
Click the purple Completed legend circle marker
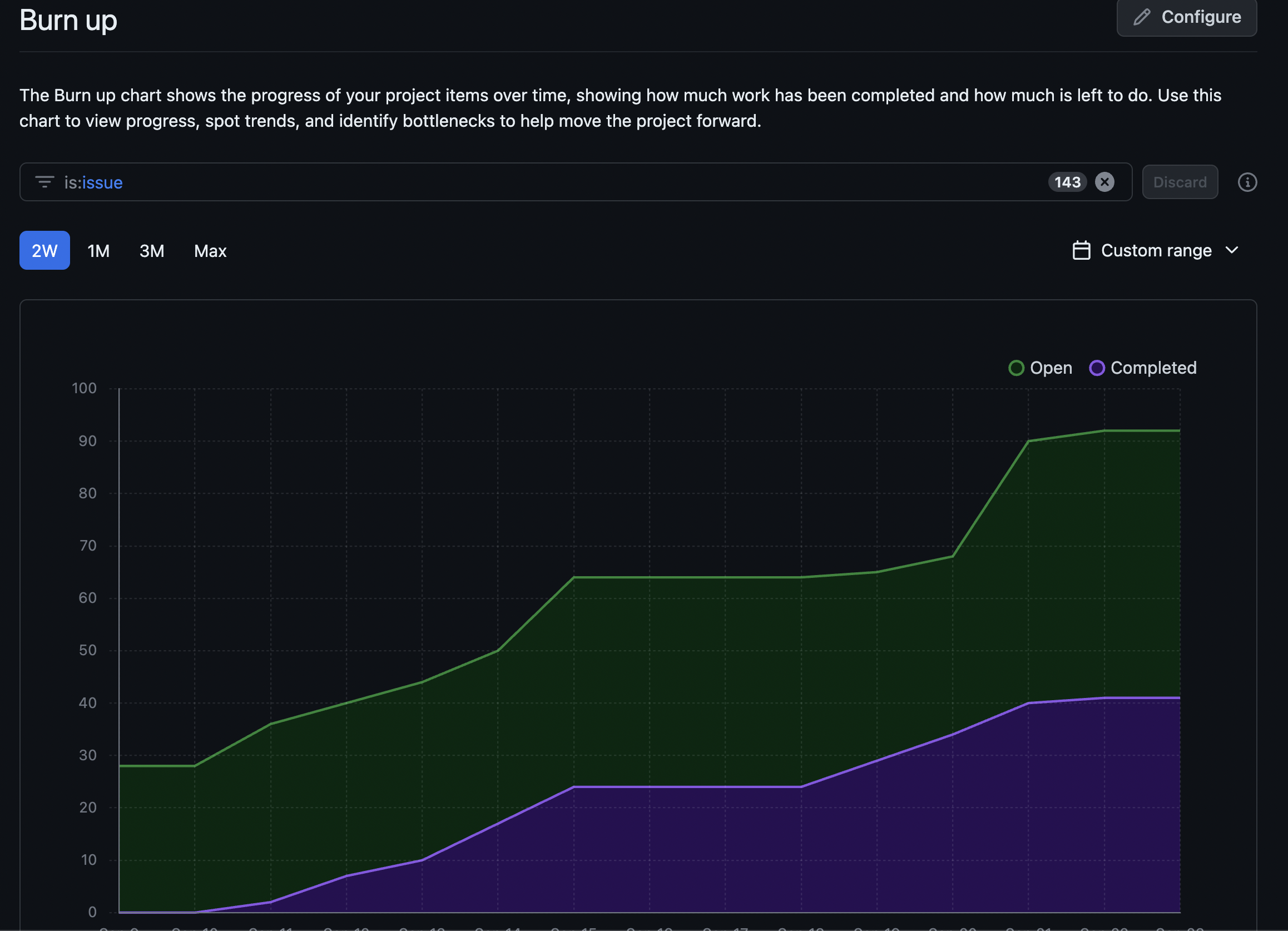coord(1097,368)
